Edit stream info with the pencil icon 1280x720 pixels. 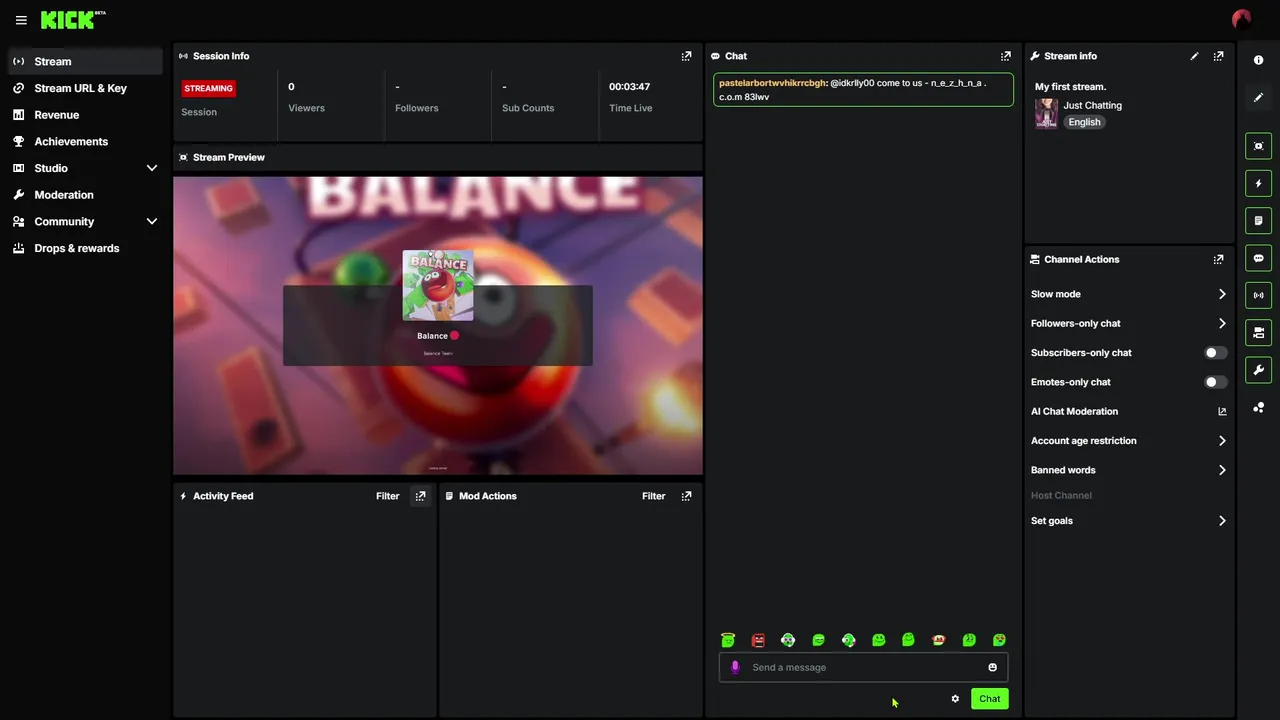tap(1194, 56)
